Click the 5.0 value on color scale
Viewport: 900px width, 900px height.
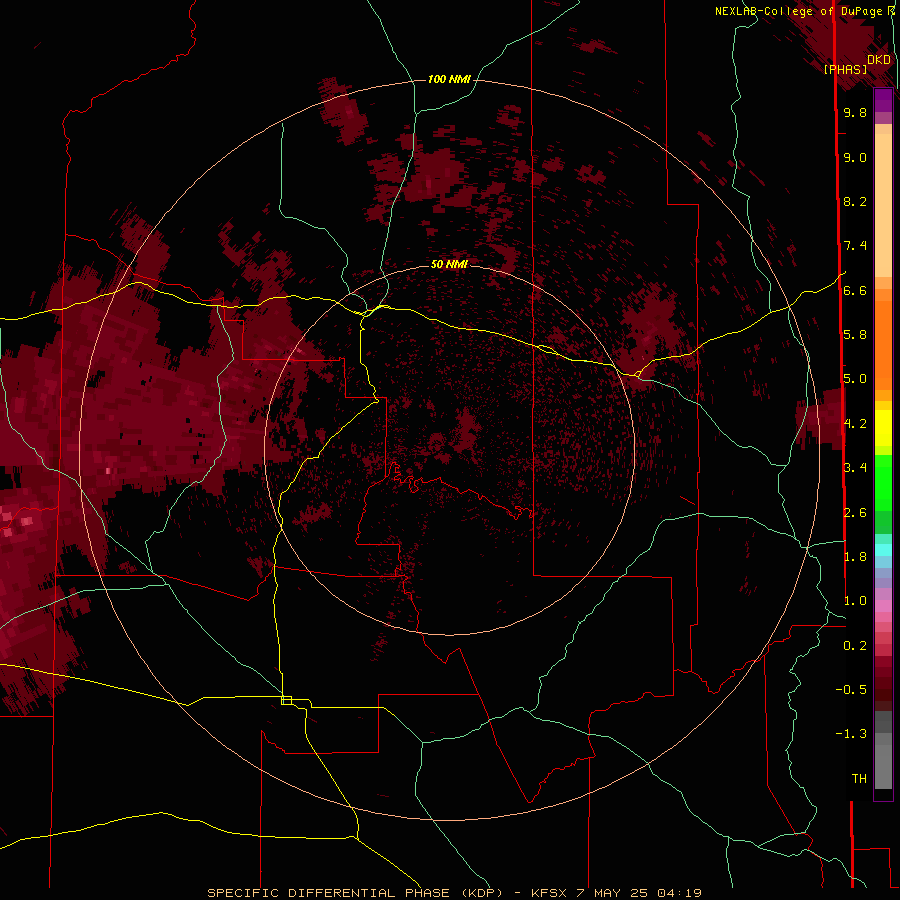click(855, 379)
